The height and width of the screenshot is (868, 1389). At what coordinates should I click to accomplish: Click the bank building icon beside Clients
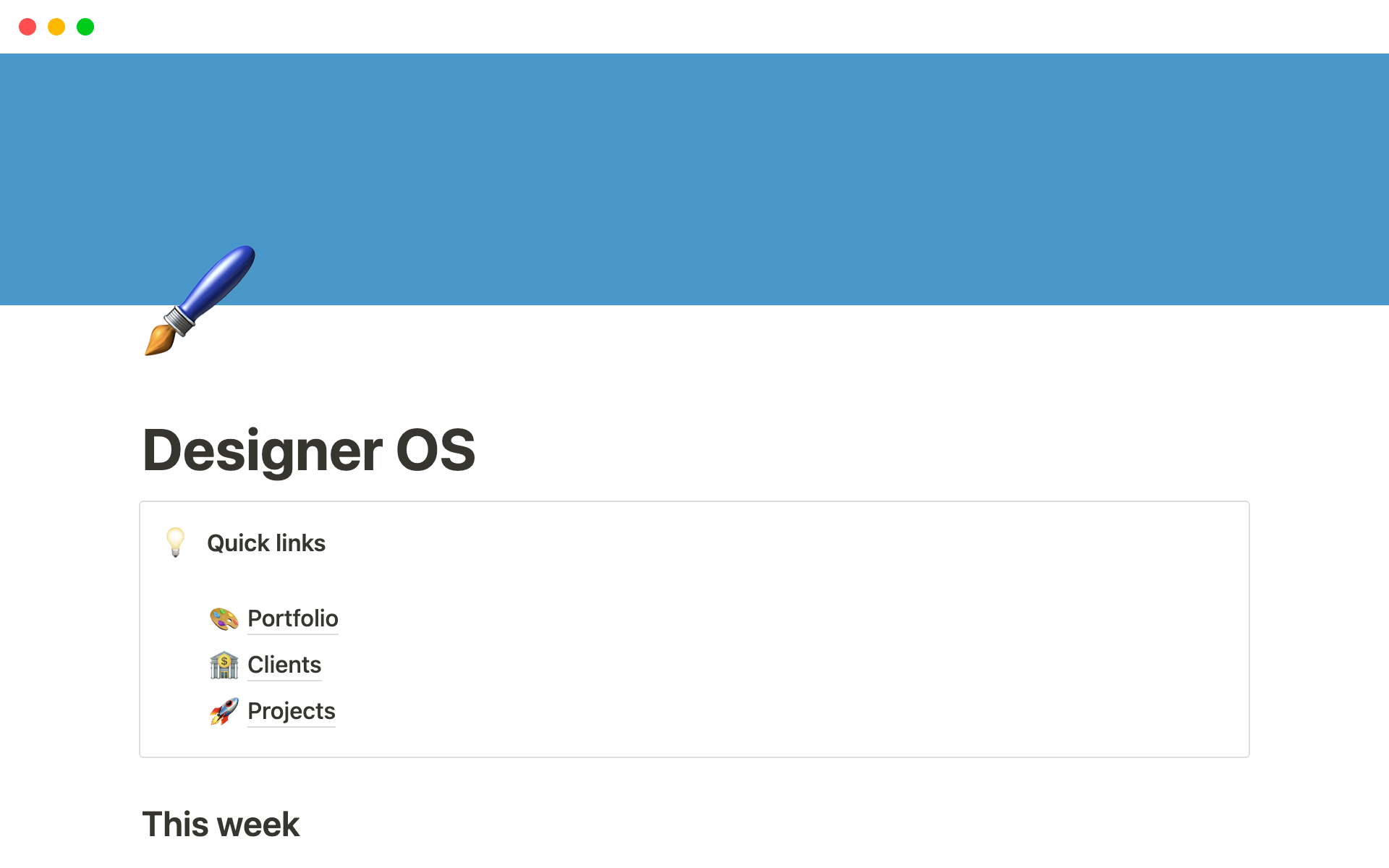pos(224,665)
